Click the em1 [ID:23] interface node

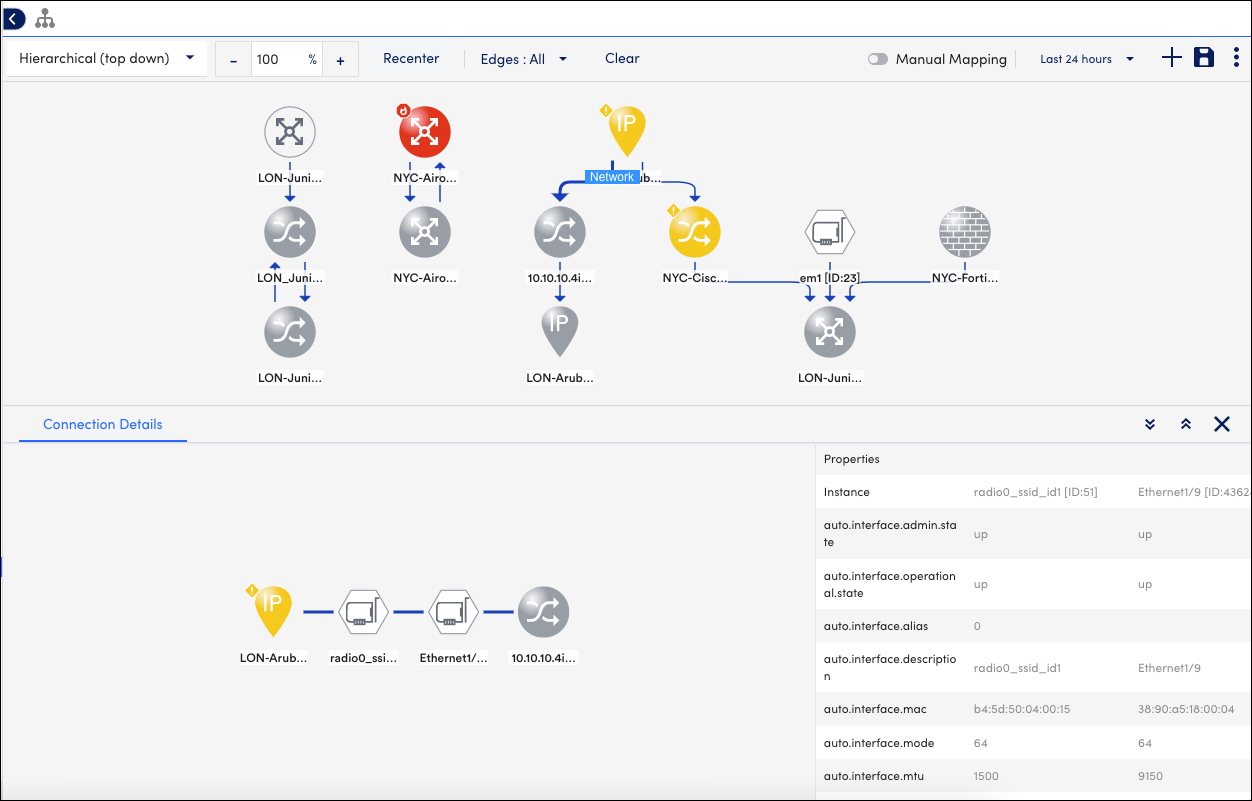point(830,234)
